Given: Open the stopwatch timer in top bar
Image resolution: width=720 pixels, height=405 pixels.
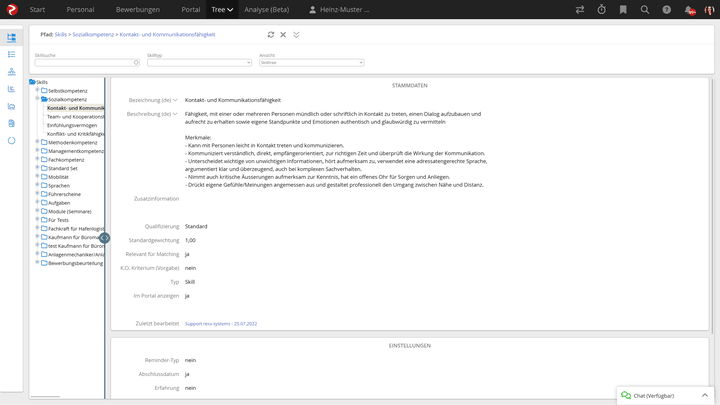Looking at the screenshot, I should tap(602, 10).
